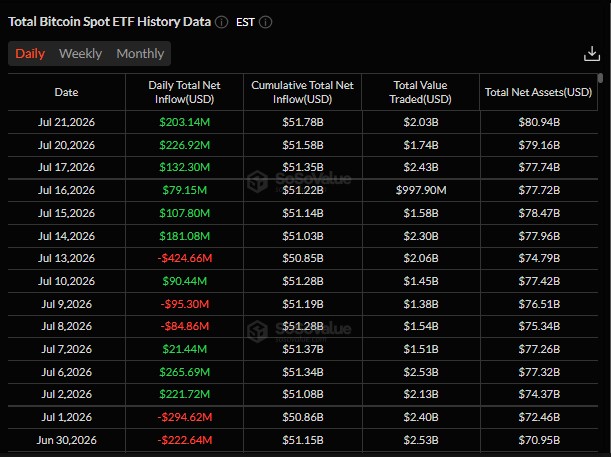Click Total Value Traded(USD) header

click(x=420, y=92)
